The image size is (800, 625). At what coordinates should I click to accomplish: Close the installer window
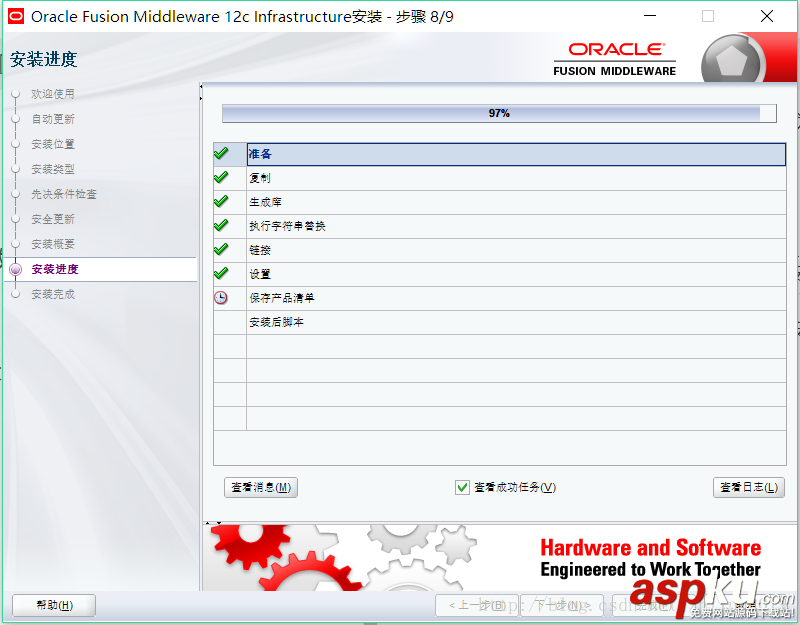[x=767, y=16]
